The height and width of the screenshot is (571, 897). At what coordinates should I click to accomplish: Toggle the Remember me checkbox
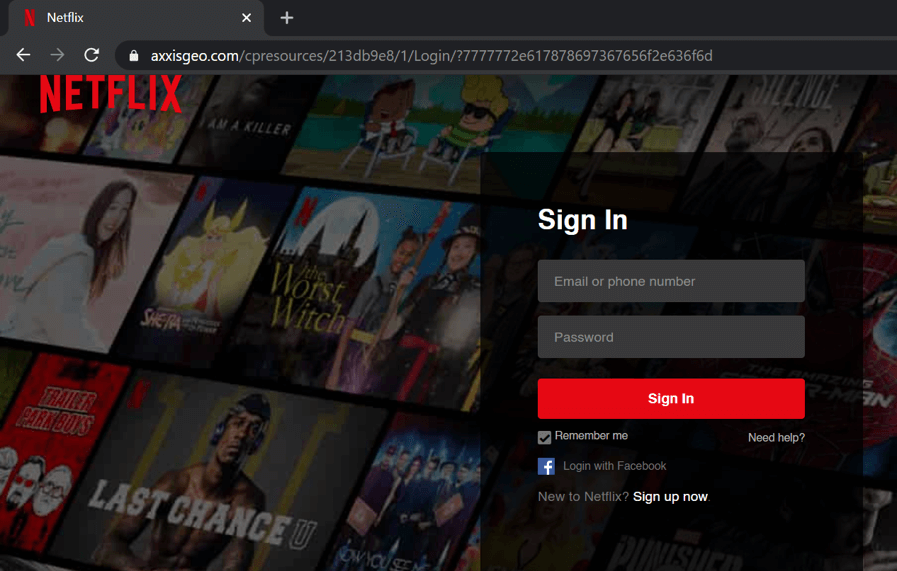click(544, 437)
